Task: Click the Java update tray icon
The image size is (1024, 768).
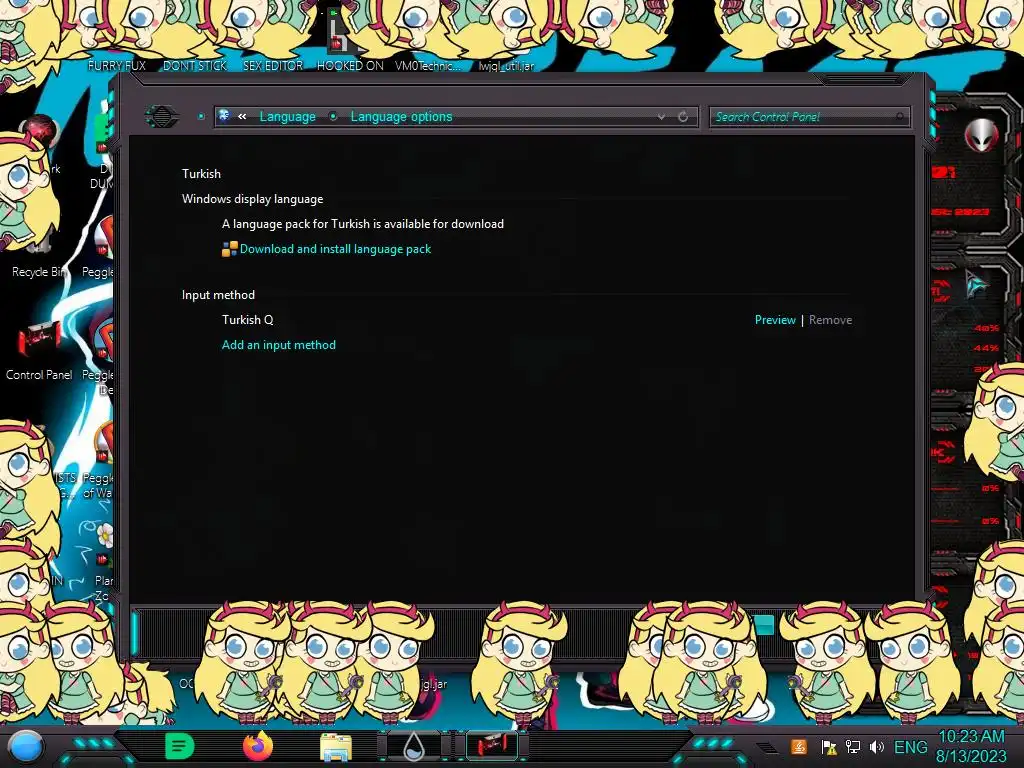Action: click(x=799, y=747)
